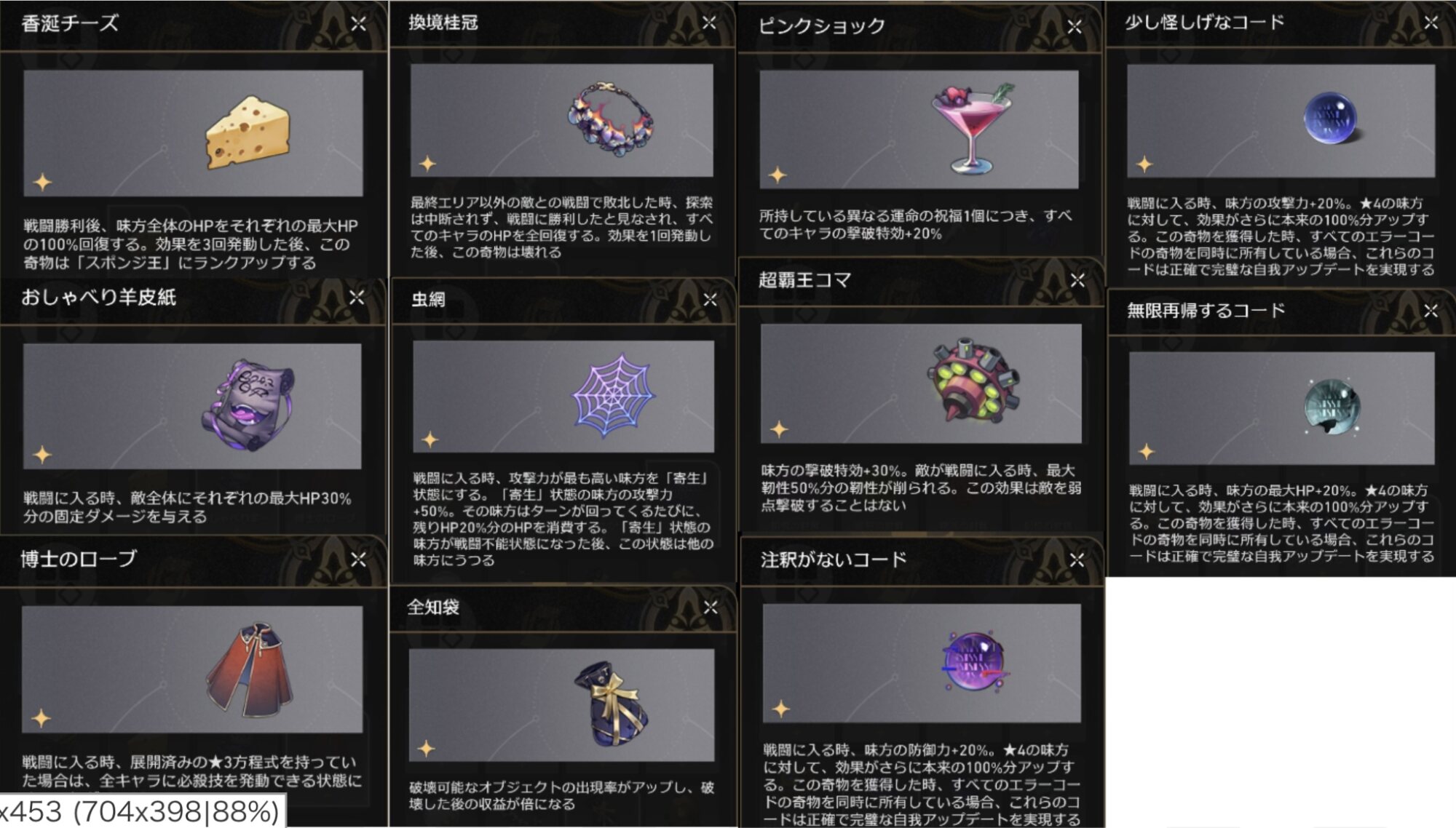Close the 虫網 card

pyautogui.click(x=710, y=299)
